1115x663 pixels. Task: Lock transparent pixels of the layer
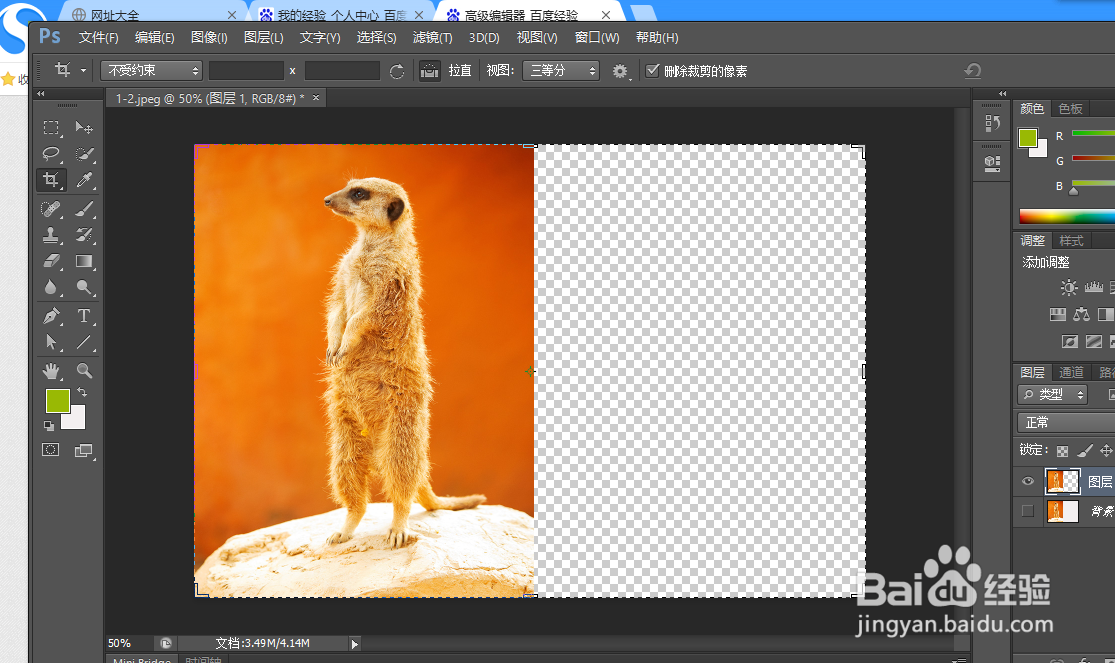(x=1062, y=451)
